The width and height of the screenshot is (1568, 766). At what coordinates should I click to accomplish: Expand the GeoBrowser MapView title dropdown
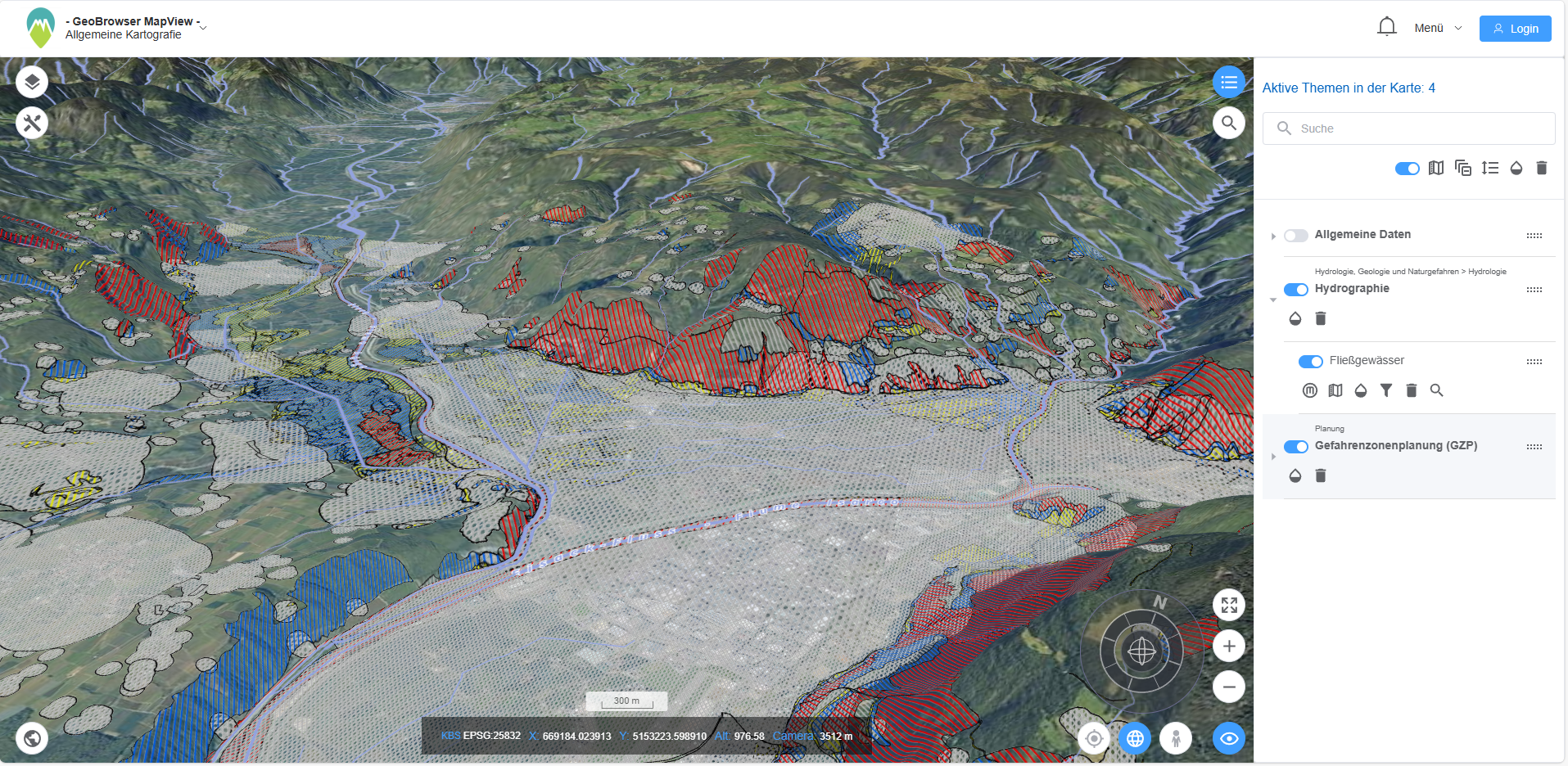tap(203, 28)
